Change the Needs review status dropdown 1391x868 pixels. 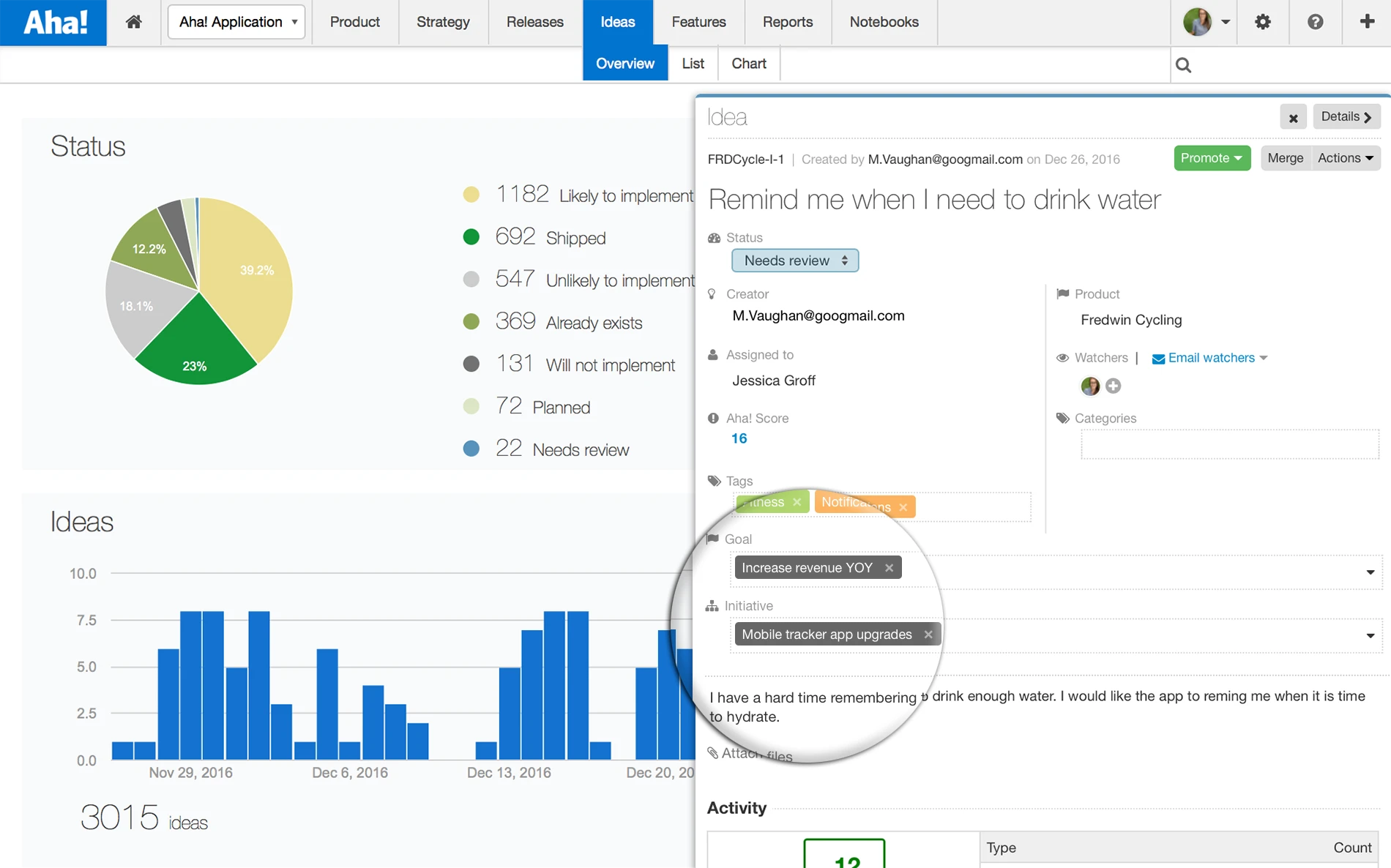[x=795, y=261]
